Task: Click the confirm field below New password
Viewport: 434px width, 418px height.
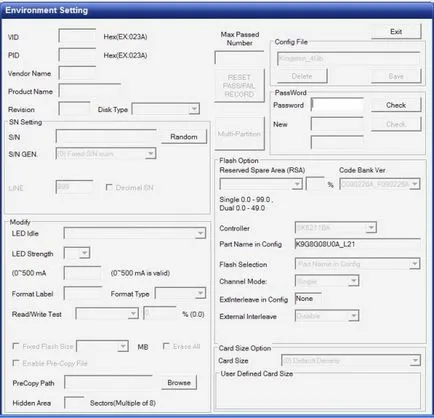Action: click(337, 142)
